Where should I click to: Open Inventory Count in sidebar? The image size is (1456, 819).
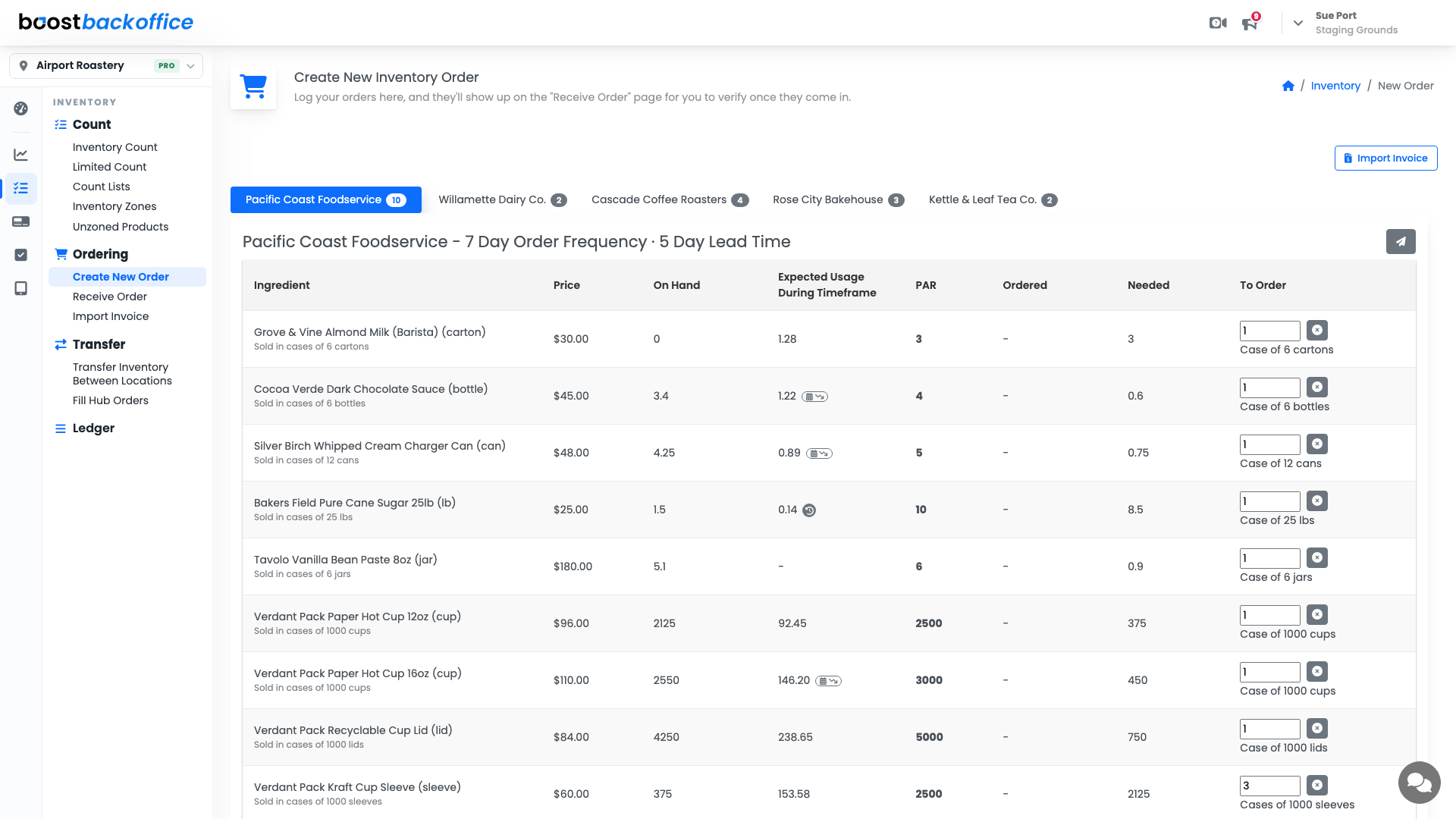point(115,147)
